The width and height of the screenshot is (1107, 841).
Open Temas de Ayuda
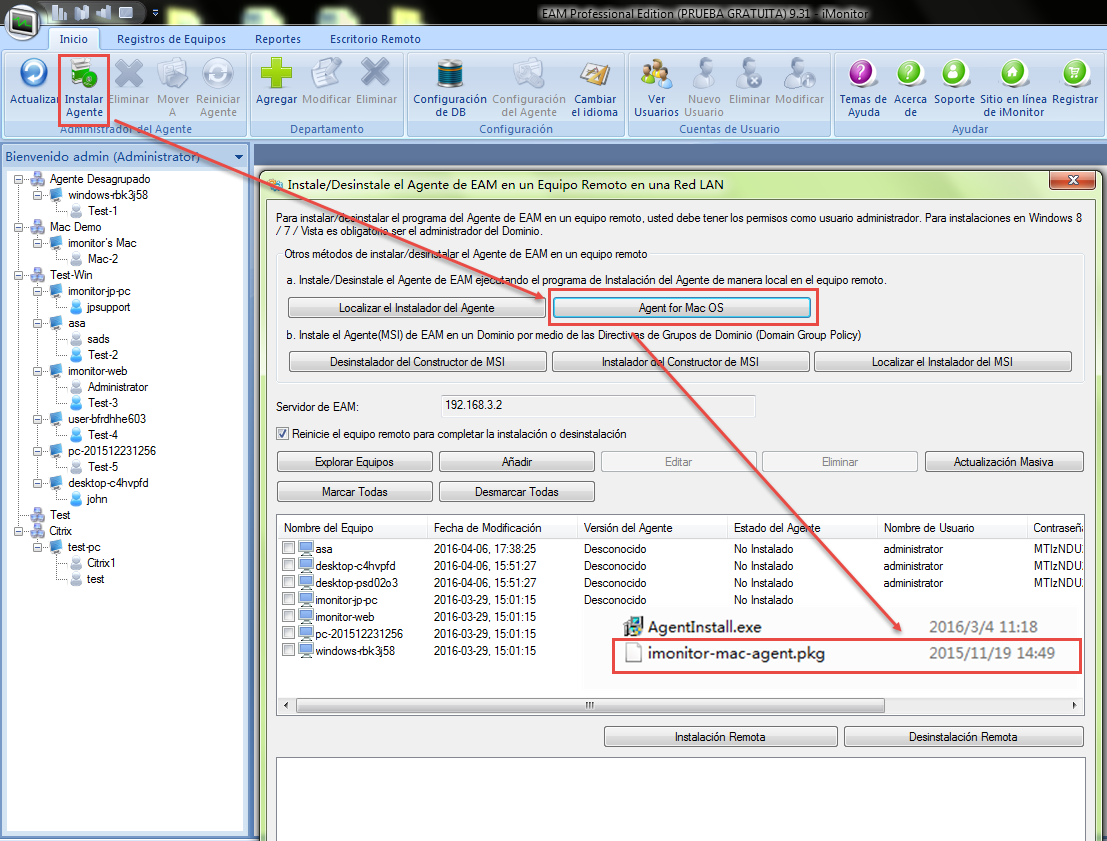863,88
